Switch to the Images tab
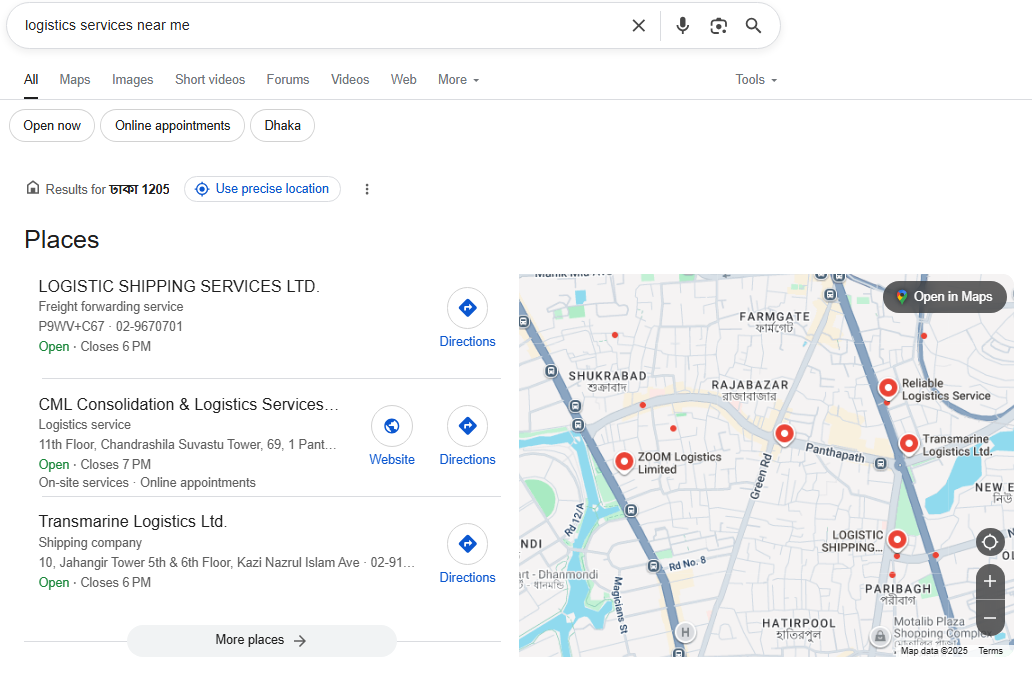The height and width of the screenshot is (679, 1032). coord(132,80)
